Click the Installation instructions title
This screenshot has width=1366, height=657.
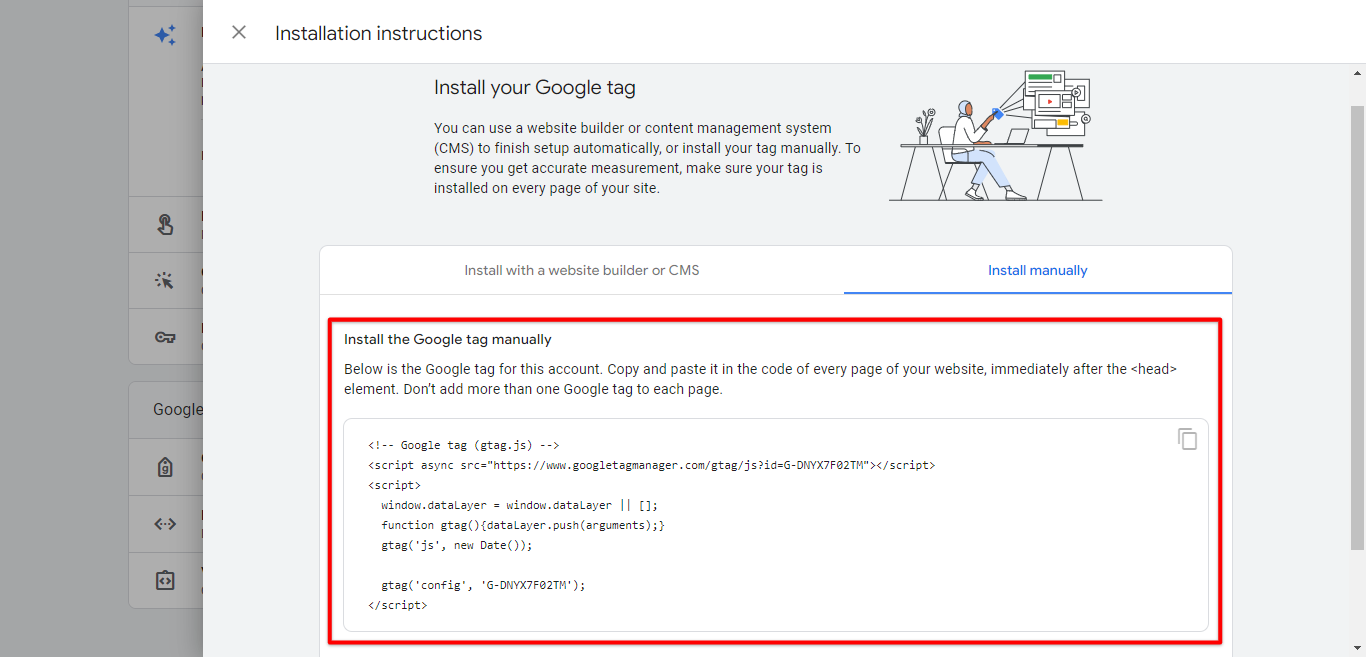click(x=378, y=33)
